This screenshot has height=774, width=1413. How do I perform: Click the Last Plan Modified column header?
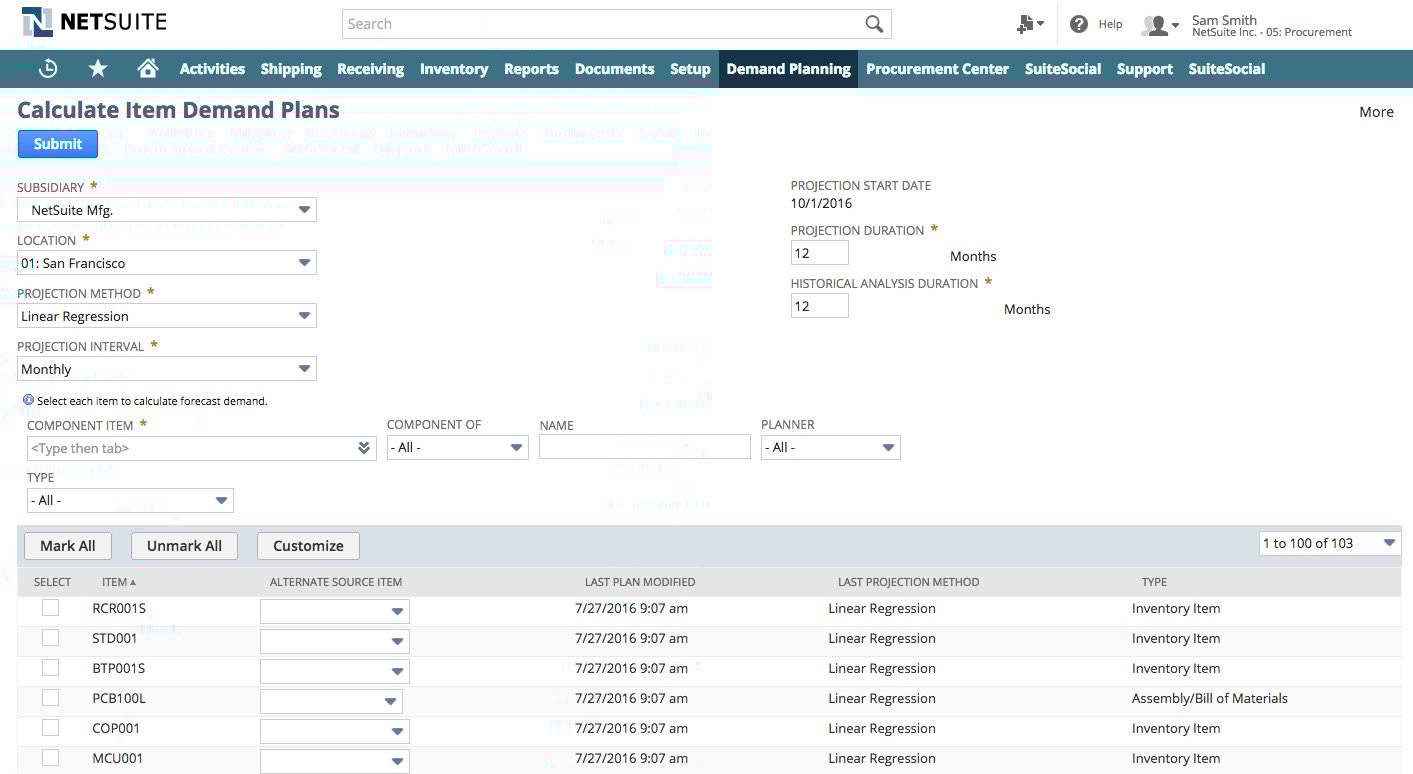coord(640,582)
